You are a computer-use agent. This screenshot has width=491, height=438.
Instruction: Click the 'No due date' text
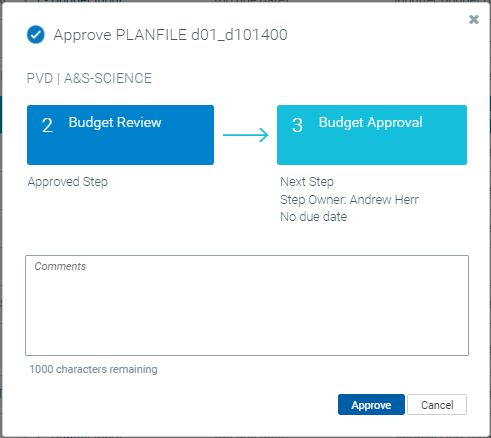(x=313, y=217)
